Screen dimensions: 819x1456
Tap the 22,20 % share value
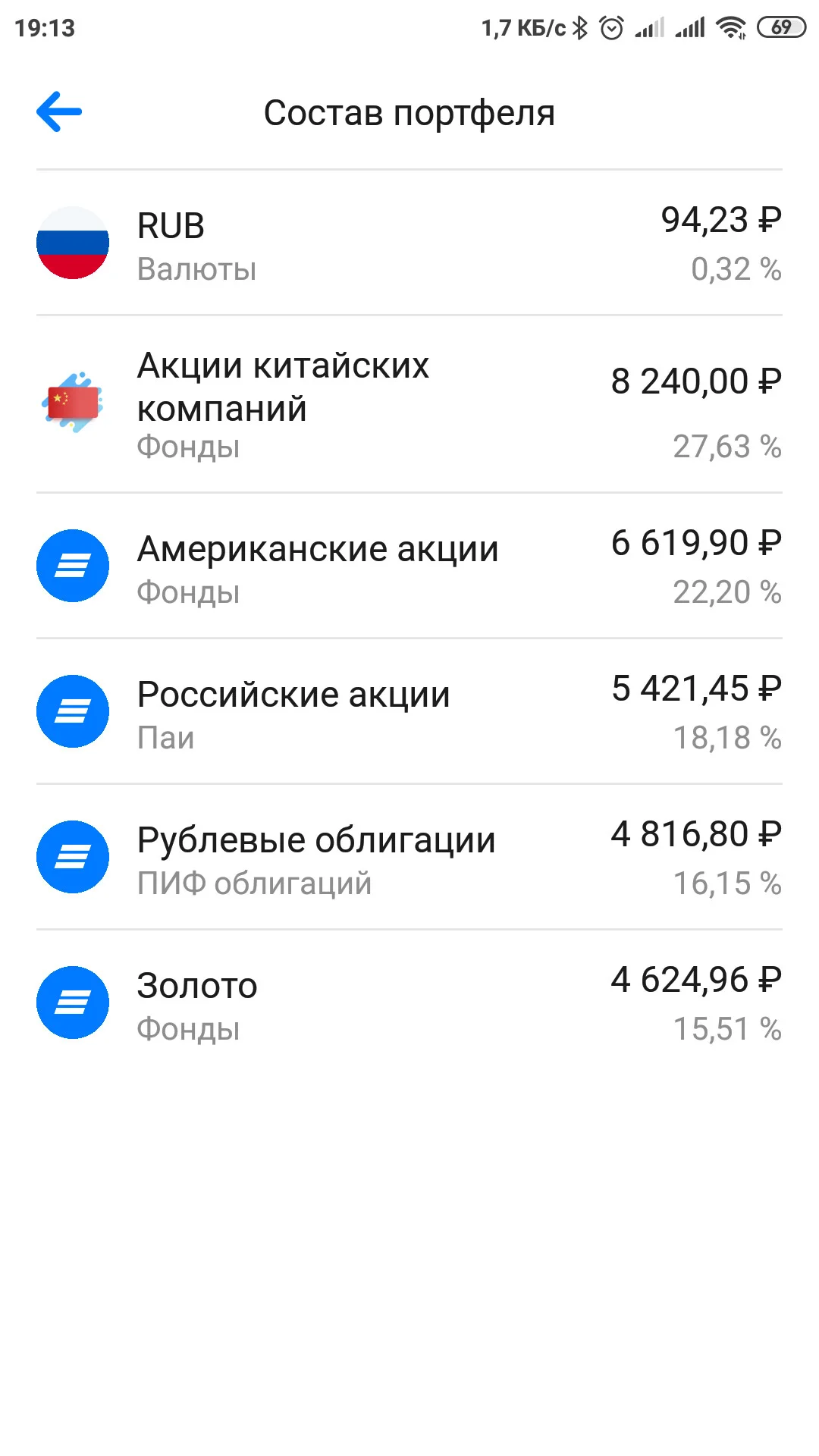[727, 592]
